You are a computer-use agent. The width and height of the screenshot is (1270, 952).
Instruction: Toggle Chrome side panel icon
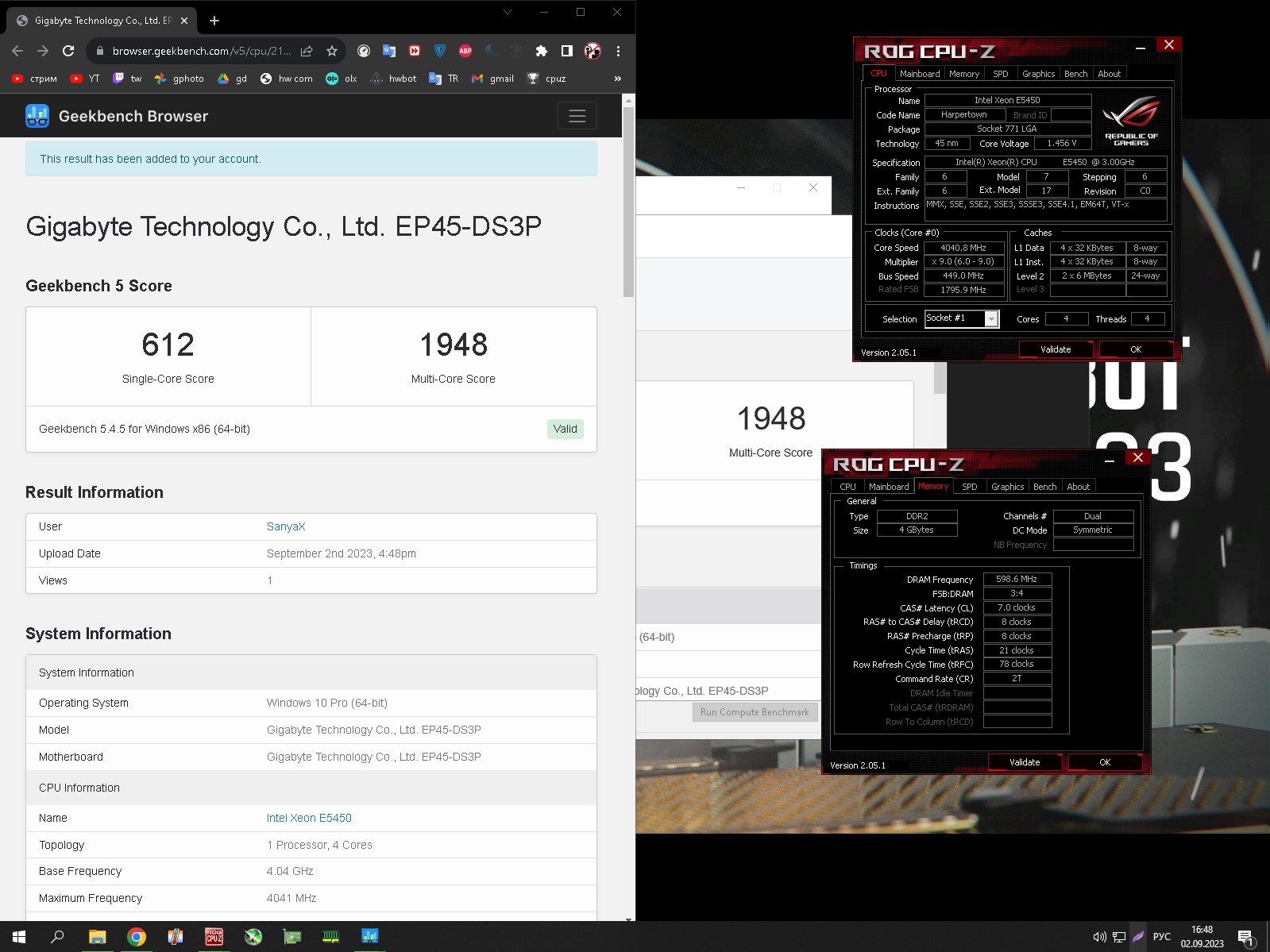point(567,51)
